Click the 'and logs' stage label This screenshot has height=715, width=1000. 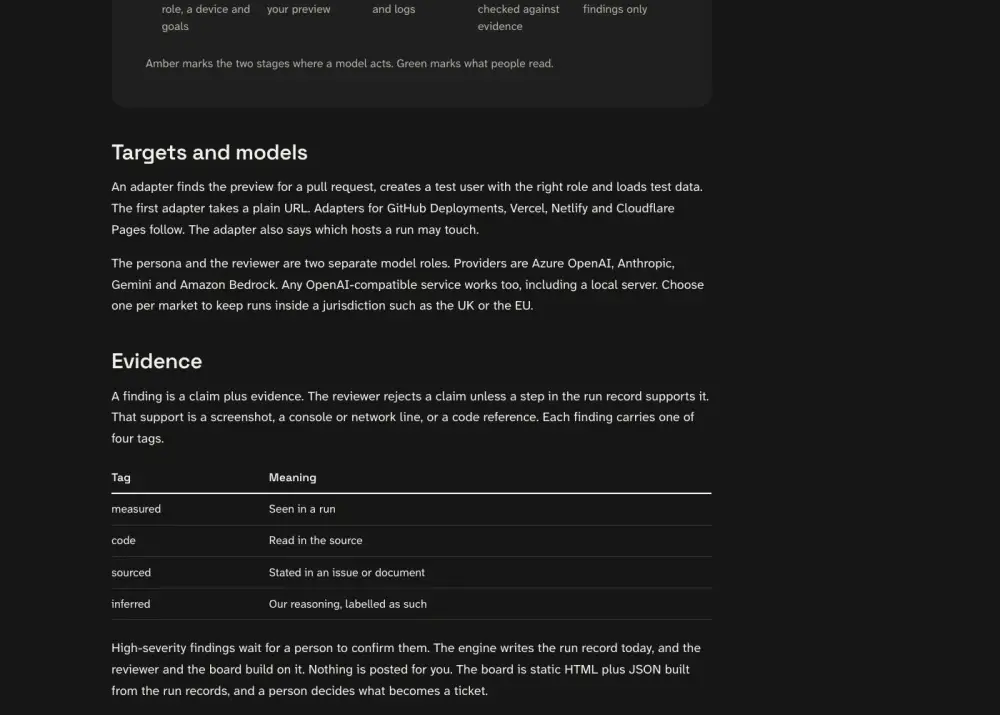(x=393, y=9)
